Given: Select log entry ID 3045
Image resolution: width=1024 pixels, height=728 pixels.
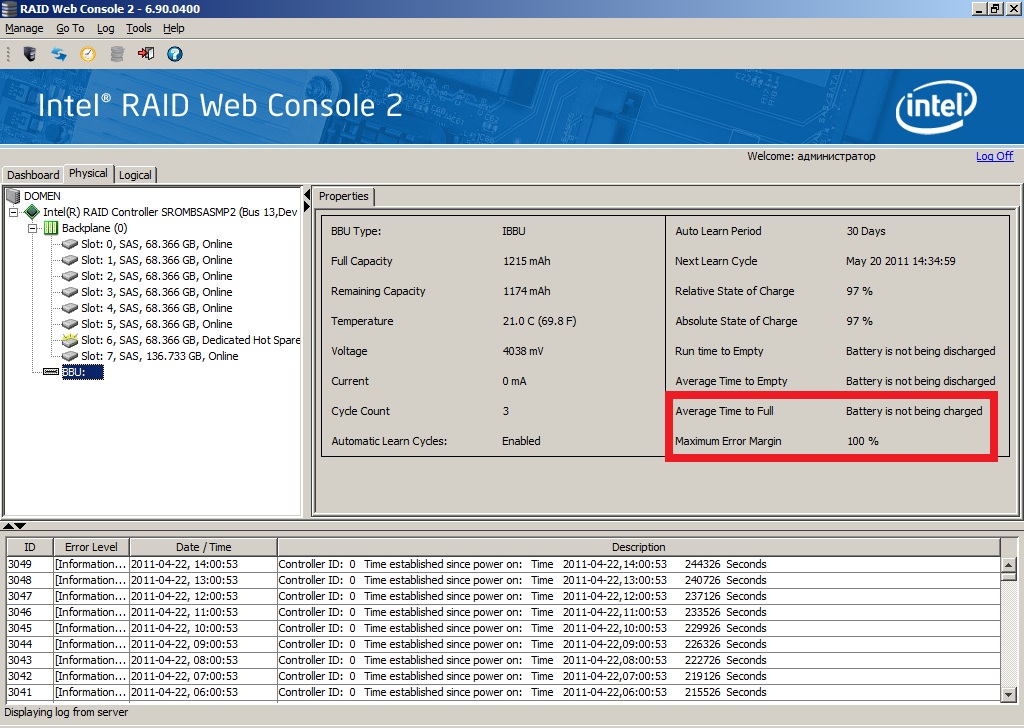Looking at the screenshot, I should (503, 628).
